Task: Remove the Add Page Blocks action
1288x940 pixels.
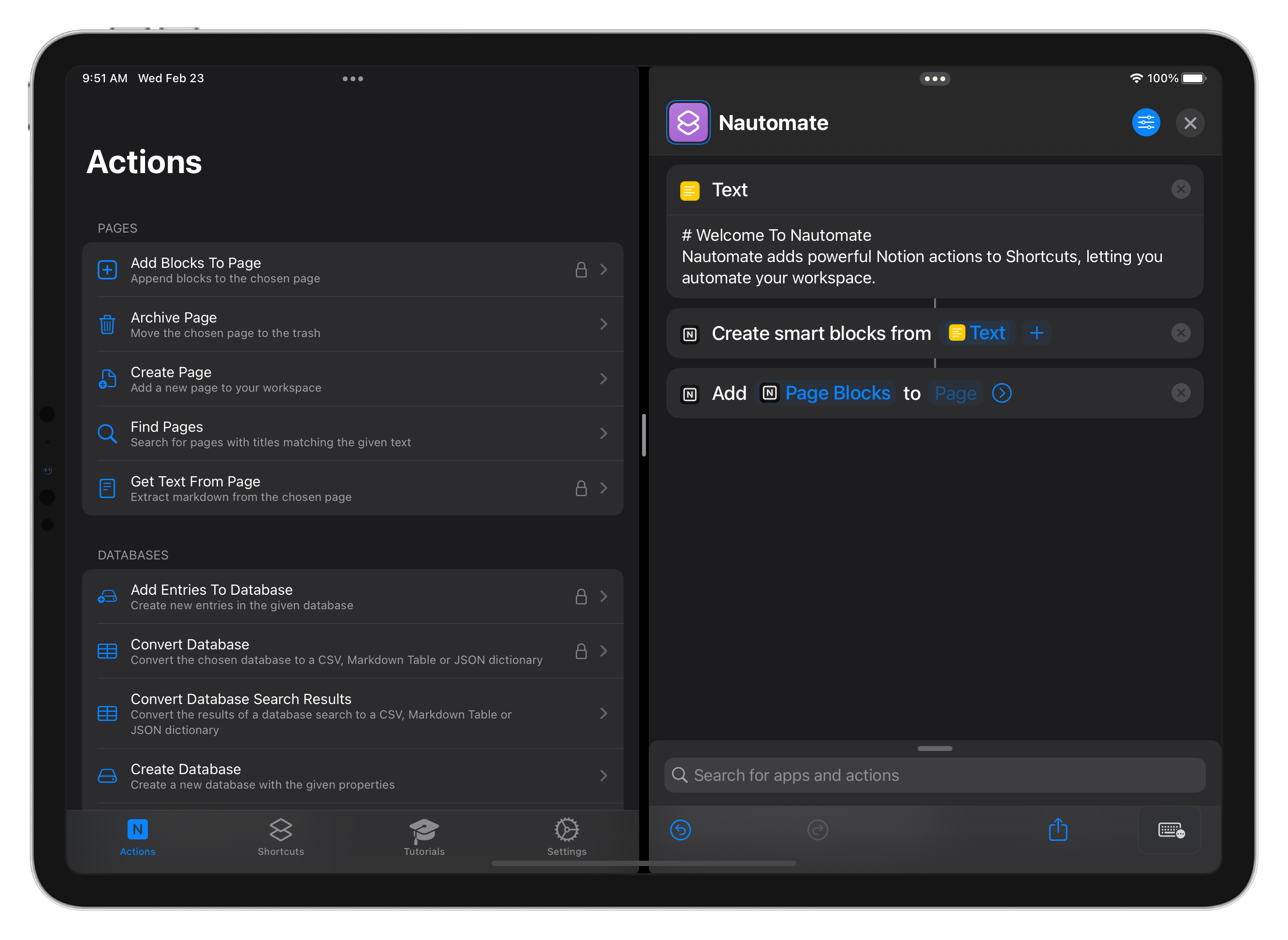Action: pos(1181,393)
